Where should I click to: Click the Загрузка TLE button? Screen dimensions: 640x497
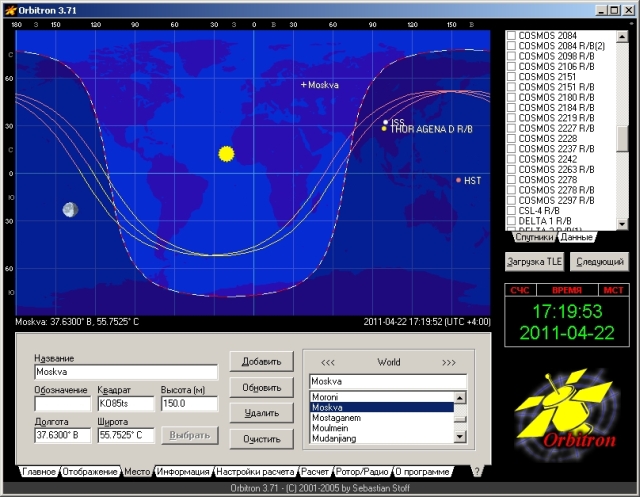click(x=534, y=262)
